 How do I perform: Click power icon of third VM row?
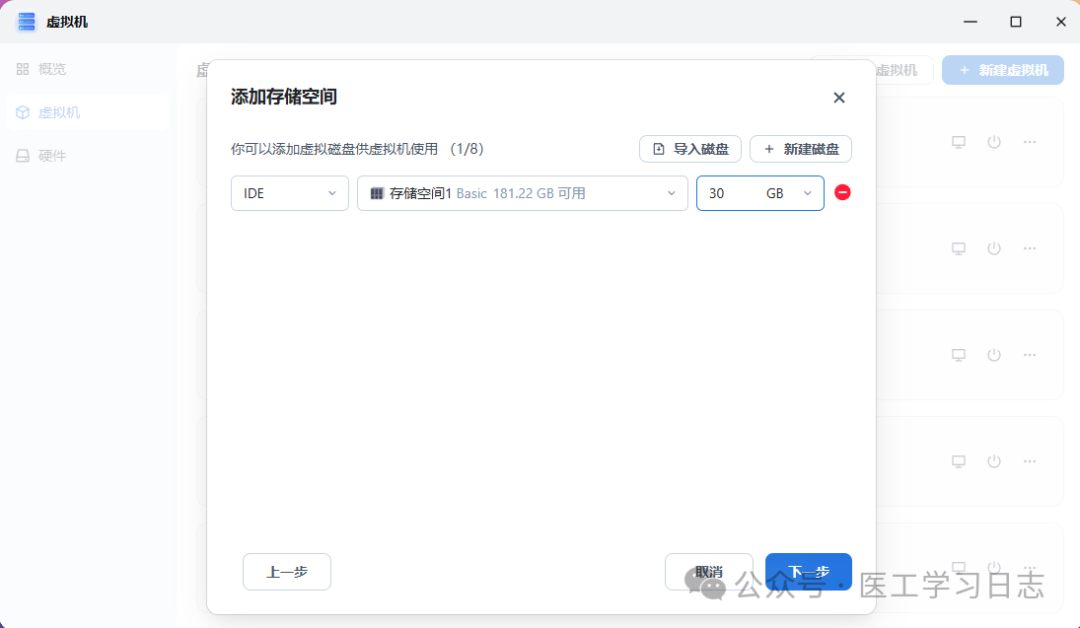coord(993,355)
